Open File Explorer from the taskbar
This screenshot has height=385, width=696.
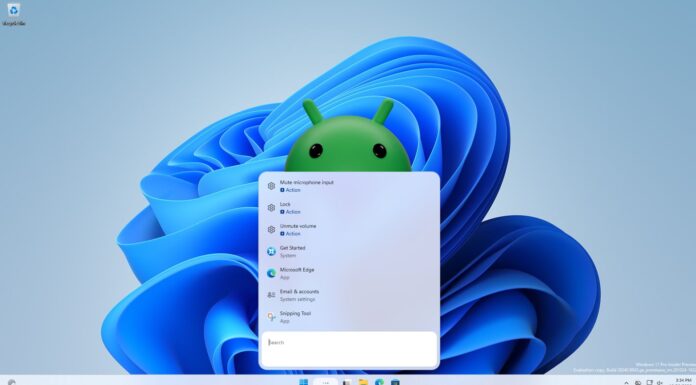coord(363,382)
